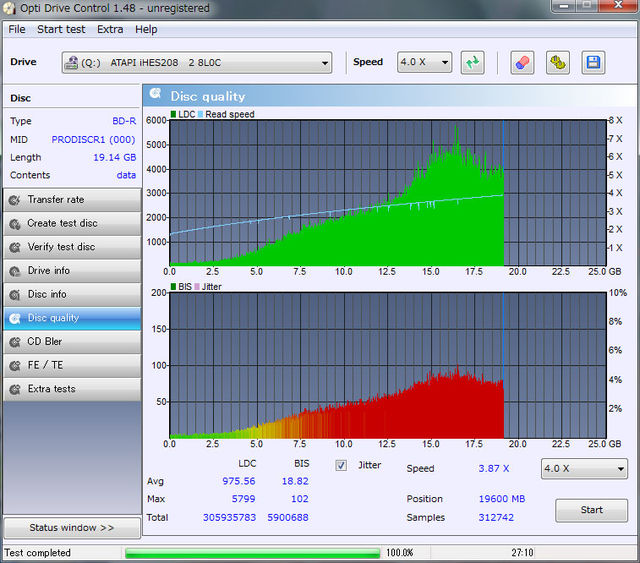Open the toolbar Speed 4.0 X dropdown

pos(424,62)
